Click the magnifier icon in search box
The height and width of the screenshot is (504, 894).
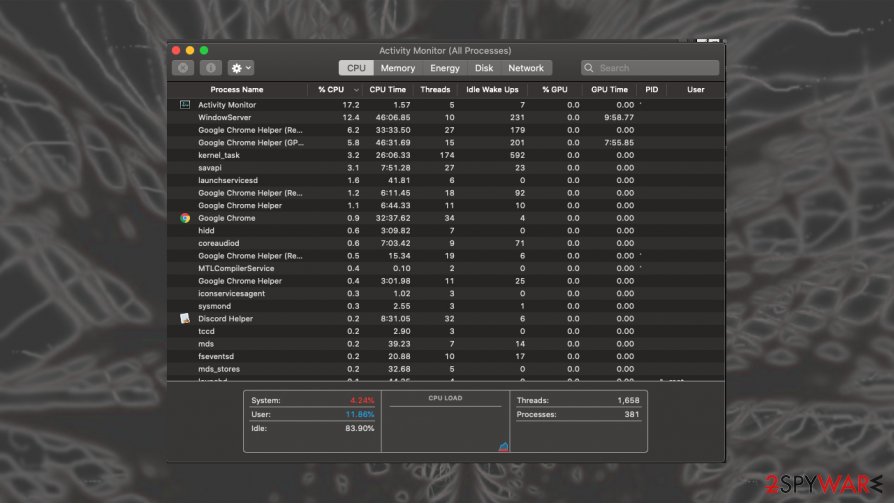click(589, 68)
